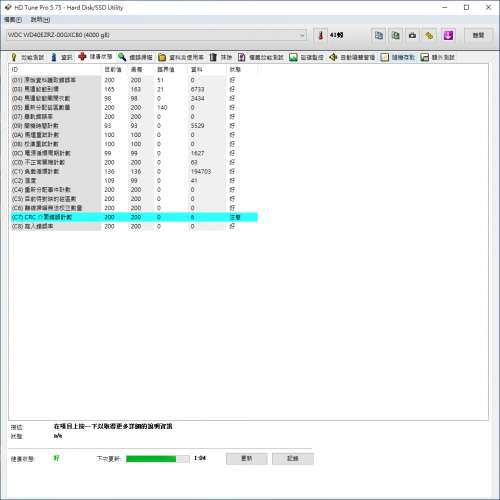Click the Update button at bottom
The height and width of the screenshot is (500, 500).
point(247,459)
